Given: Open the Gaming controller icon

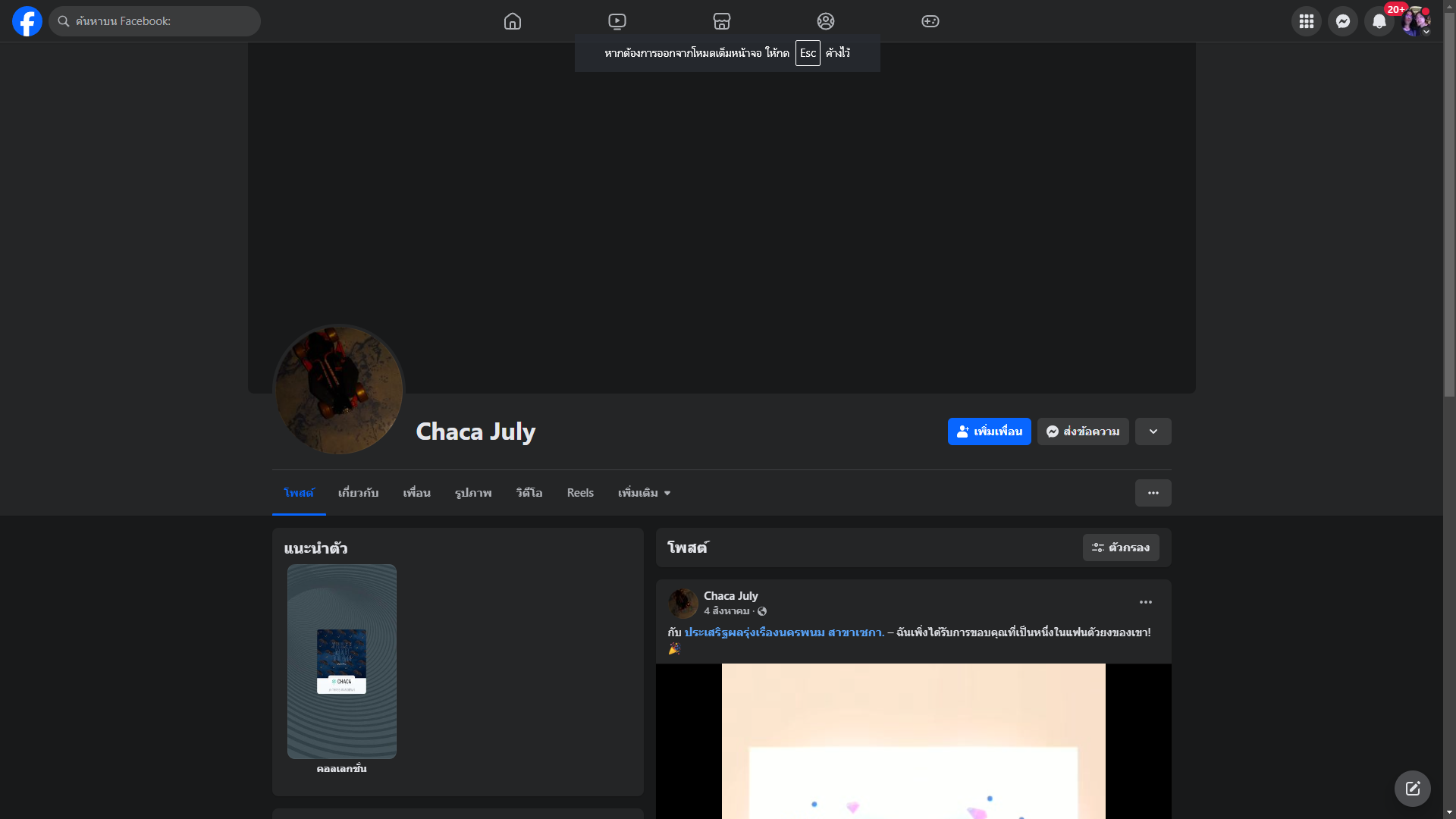Looking at the screenshot, I should coord(930,21).
